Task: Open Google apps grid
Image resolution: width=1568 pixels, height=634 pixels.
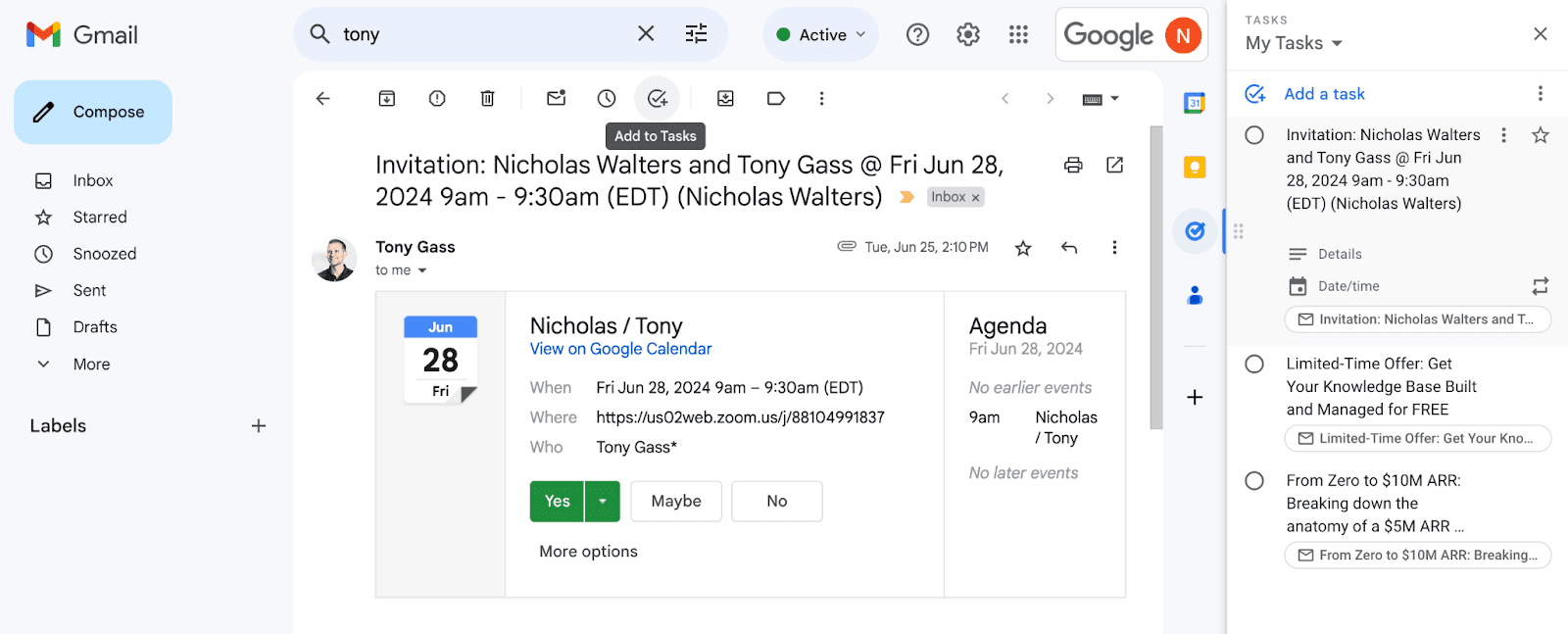Action: [1018, 34]
